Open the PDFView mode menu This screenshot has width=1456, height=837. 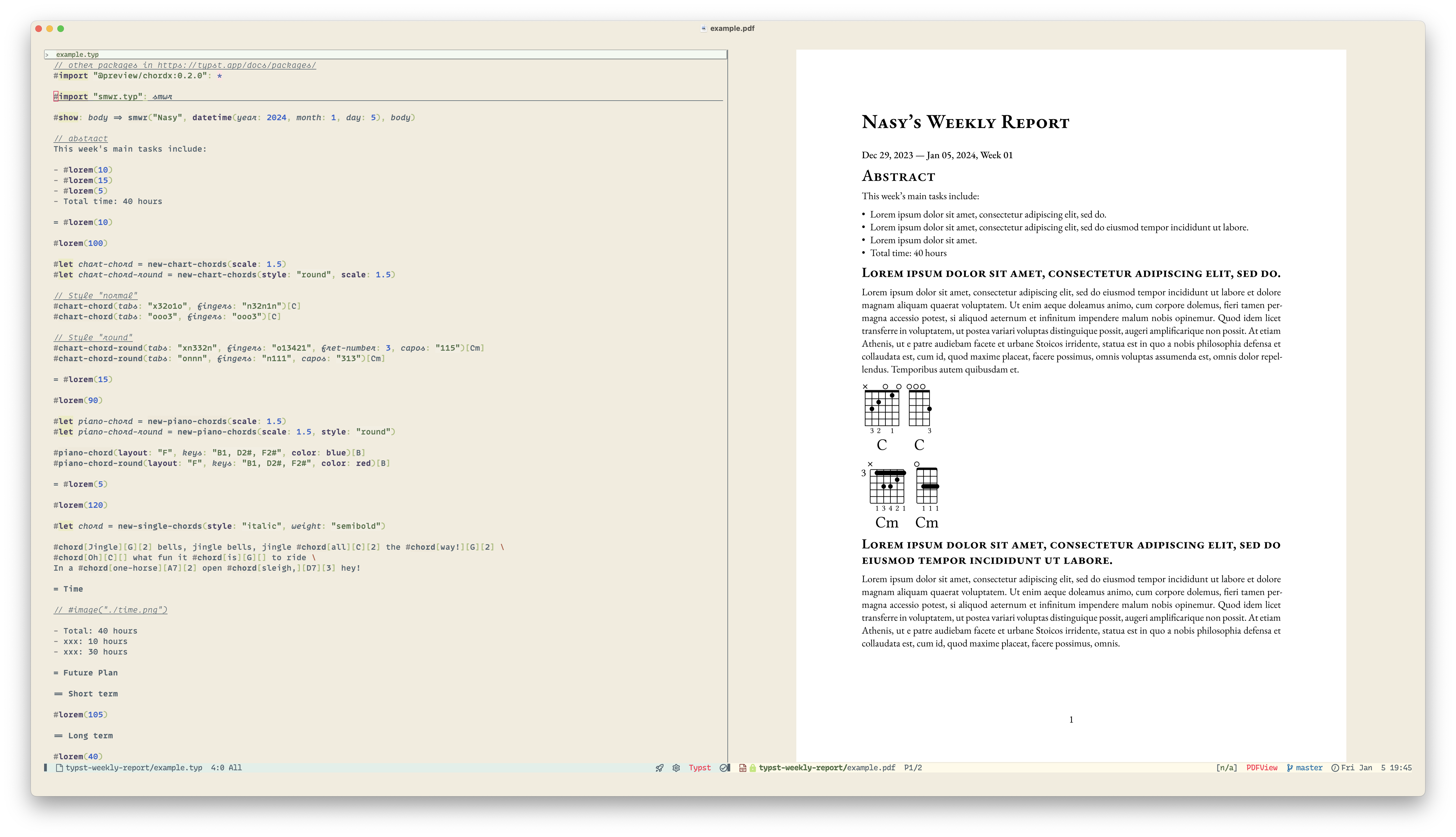1261,768
